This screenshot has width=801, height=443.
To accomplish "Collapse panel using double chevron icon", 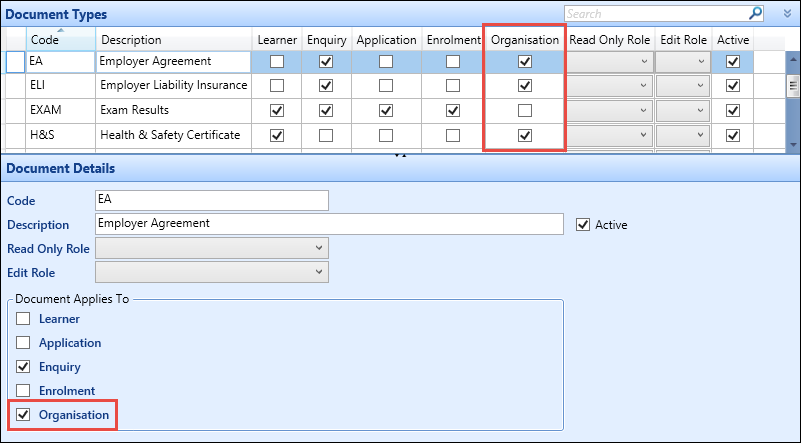I will pyautogui.click(x=787, y=14).
